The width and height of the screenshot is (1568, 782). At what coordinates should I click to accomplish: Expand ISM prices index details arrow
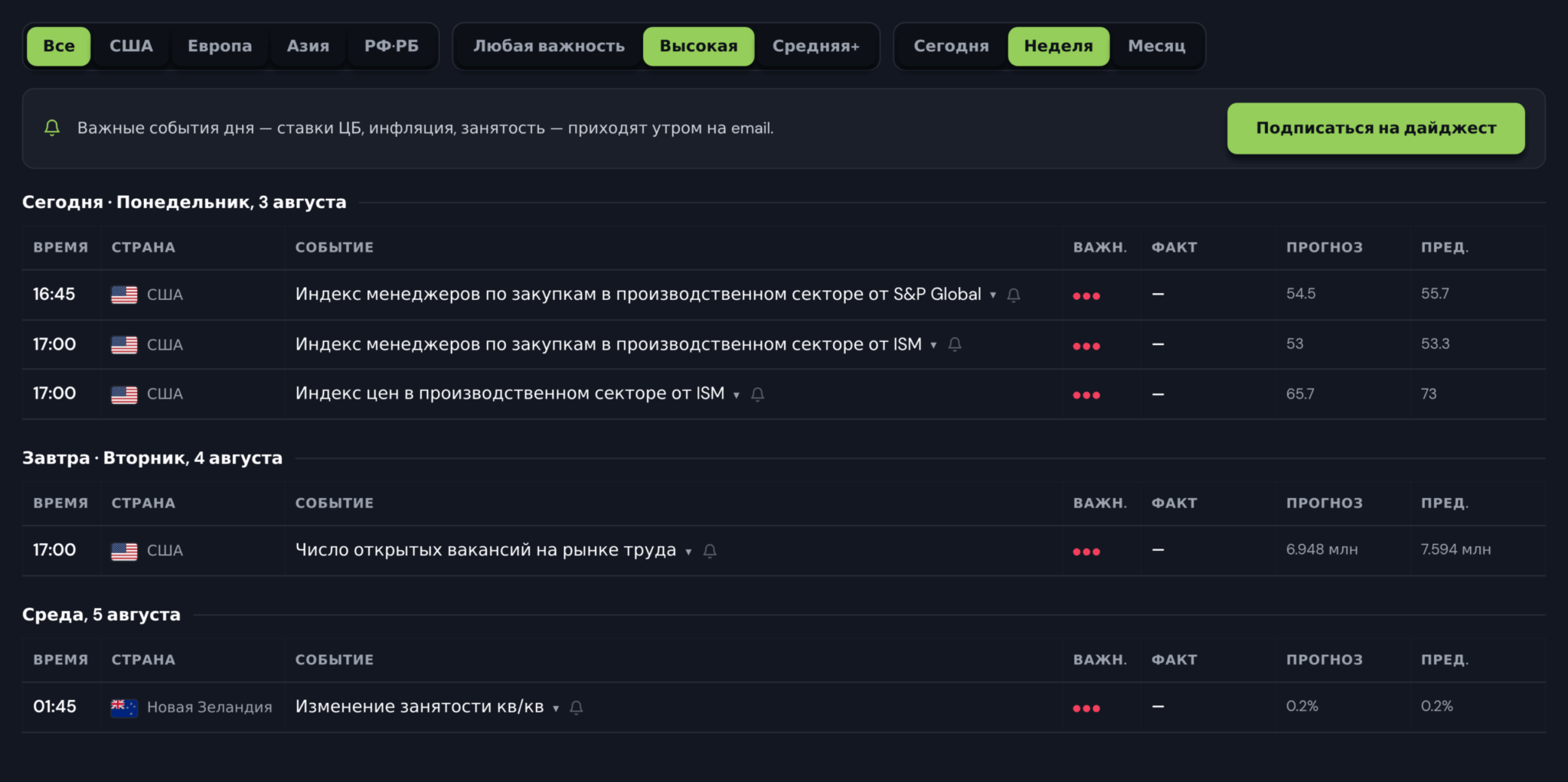737,395
